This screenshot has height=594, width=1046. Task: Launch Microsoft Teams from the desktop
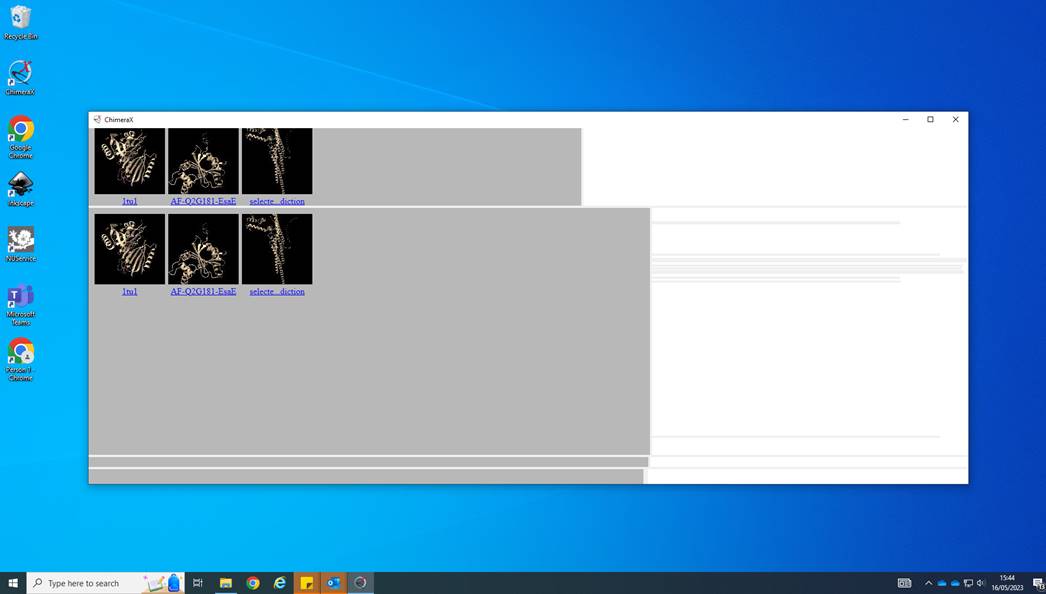pos(20,300)
